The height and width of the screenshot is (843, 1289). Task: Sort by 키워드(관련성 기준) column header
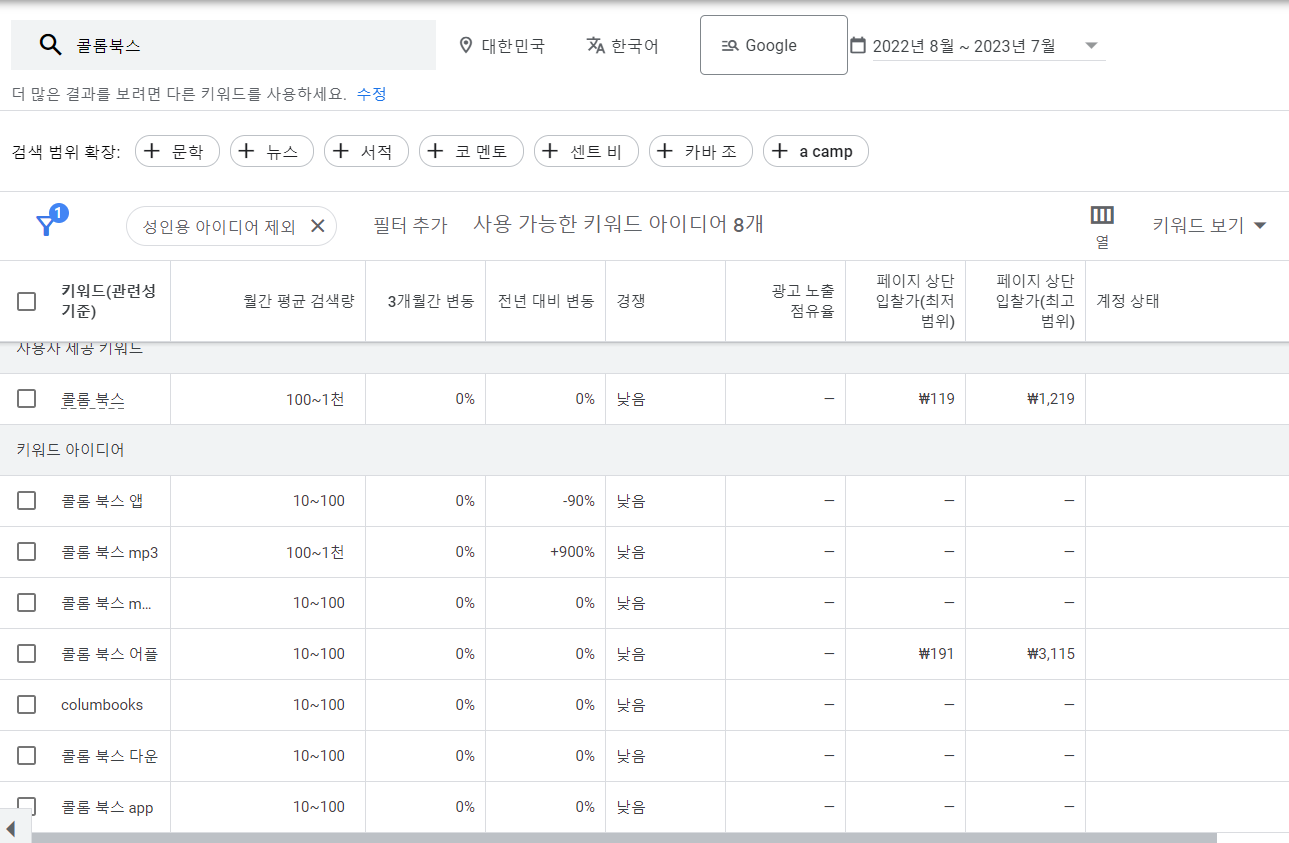[x=108, y=301]
